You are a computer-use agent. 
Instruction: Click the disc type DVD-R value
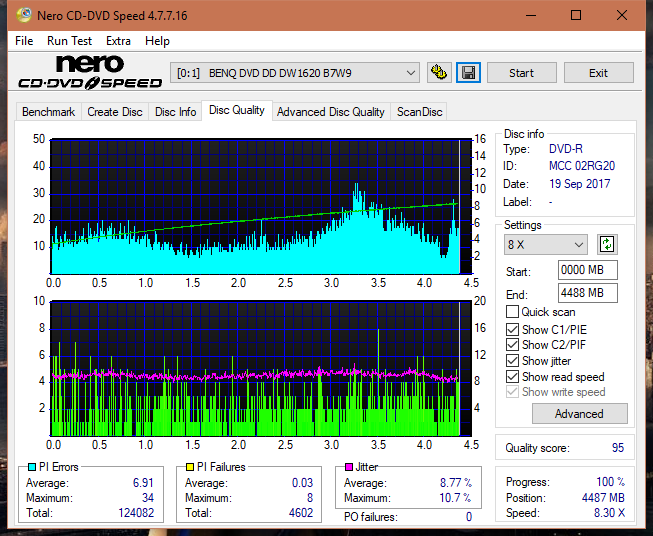pos(566,149)
